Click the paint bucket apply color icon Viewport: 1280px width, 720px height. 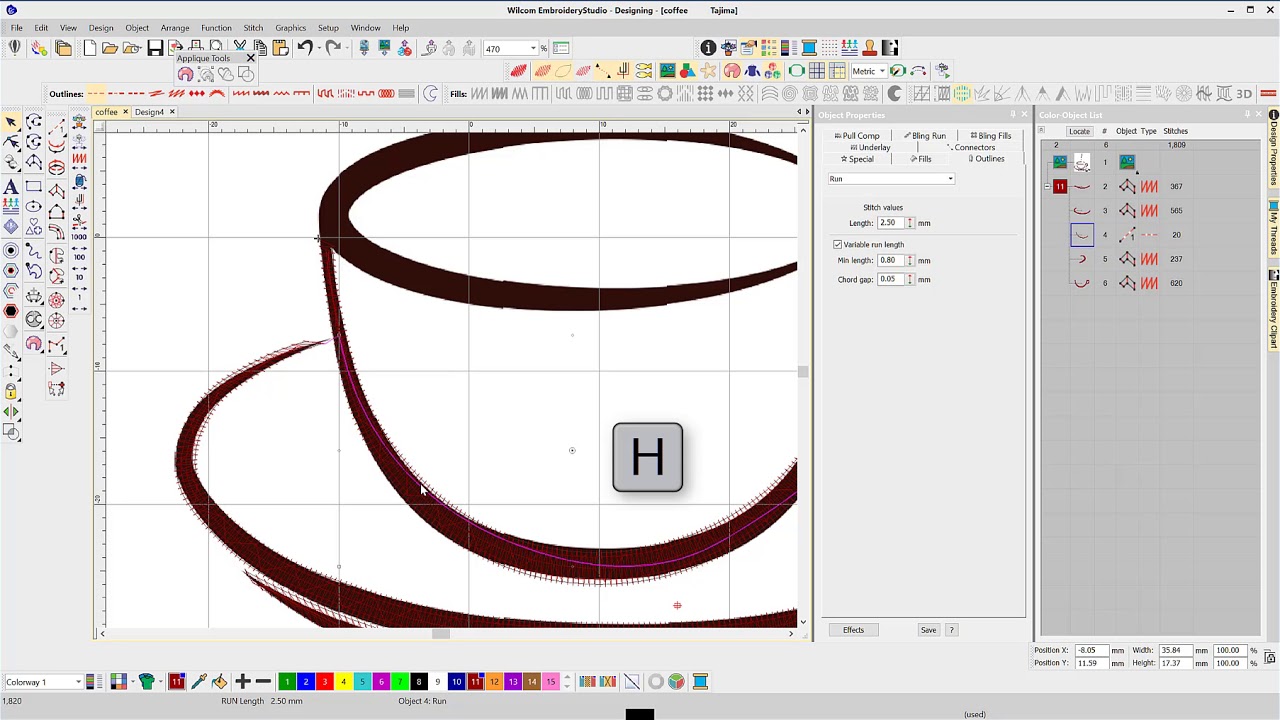tap(219, 682)
